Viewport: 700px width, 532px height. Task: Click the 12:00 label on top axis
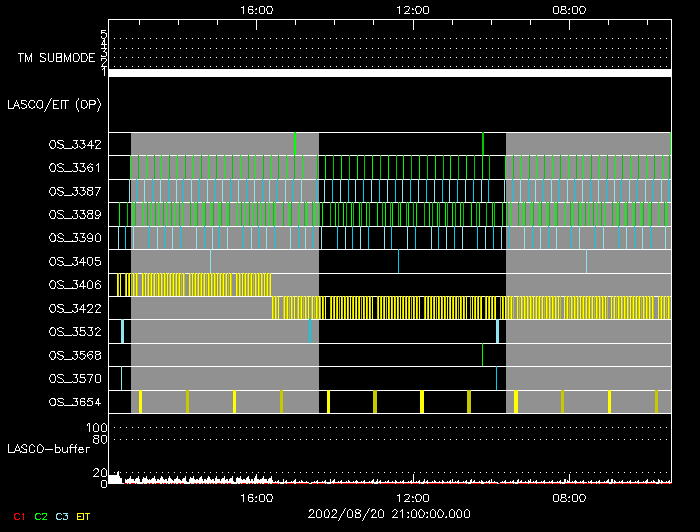pyautogui.click(x=413, y=9)
